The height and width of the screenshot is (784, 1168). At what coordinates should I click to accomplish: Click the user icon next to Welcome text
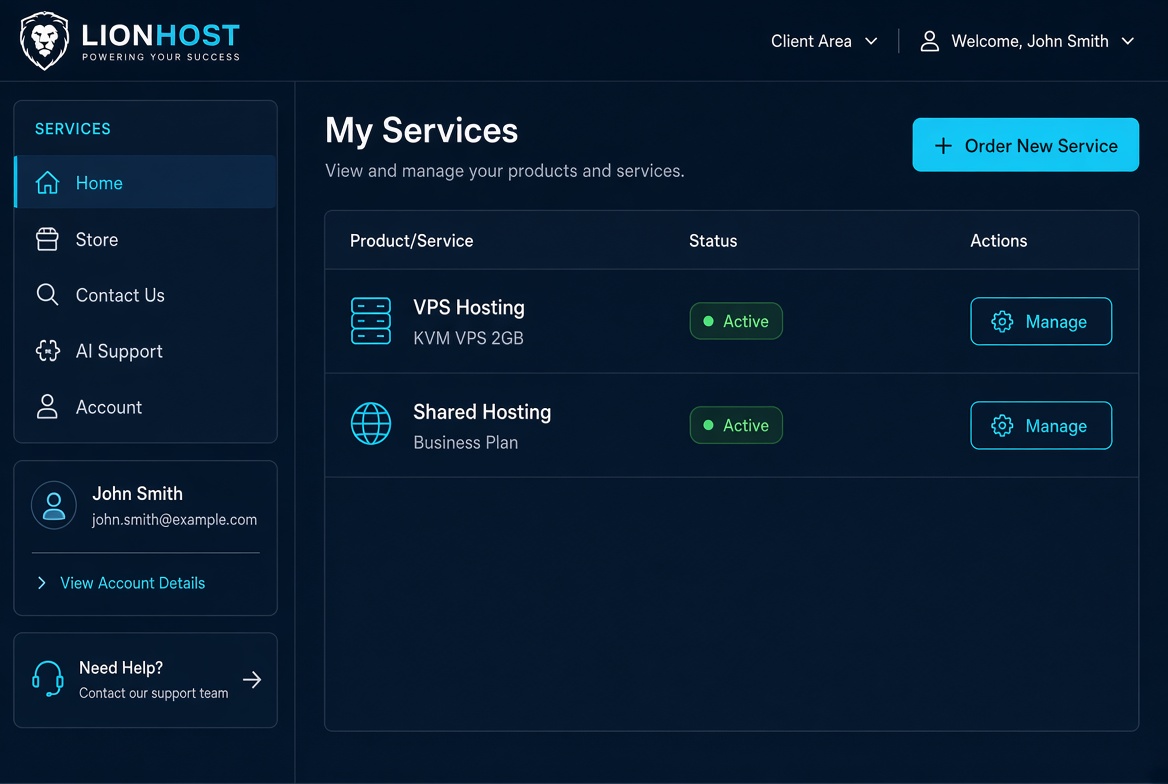coord(930,41)
